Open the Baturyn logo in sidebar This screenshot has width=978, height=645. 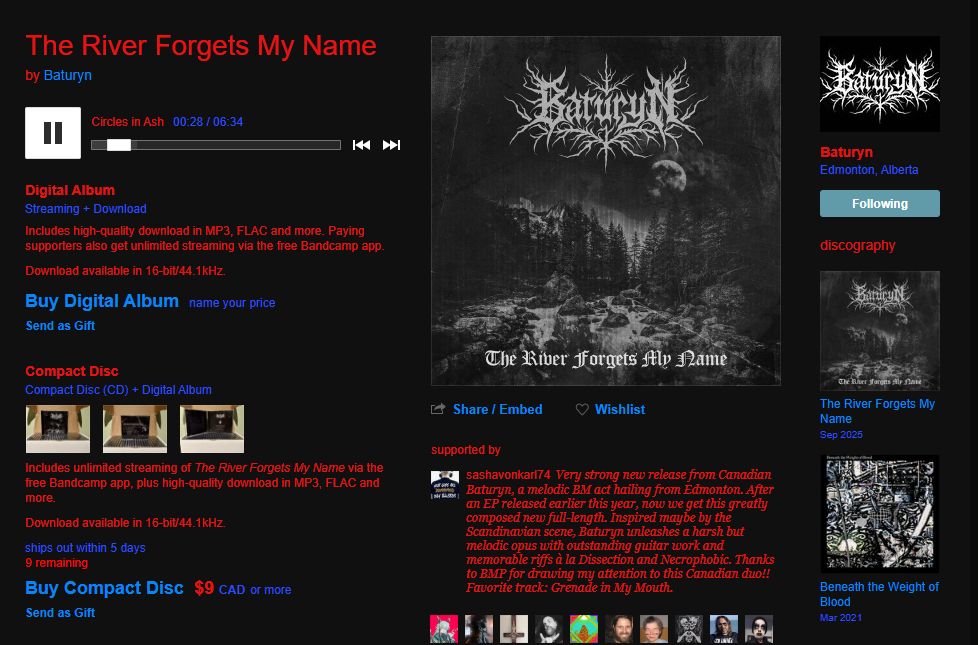point(879,84)
